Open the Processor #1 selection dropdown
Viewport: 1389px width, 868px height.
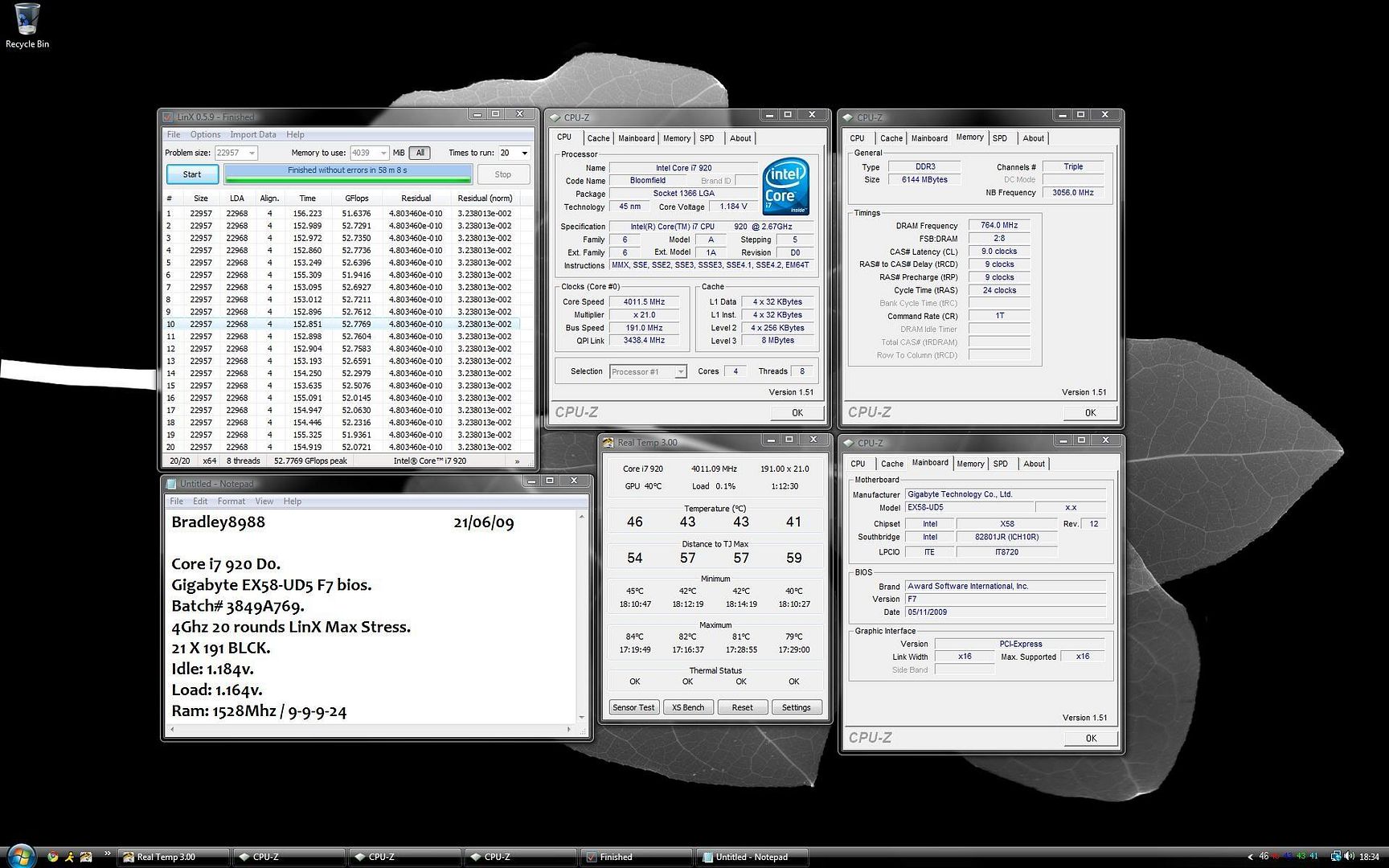coord(681,371)
